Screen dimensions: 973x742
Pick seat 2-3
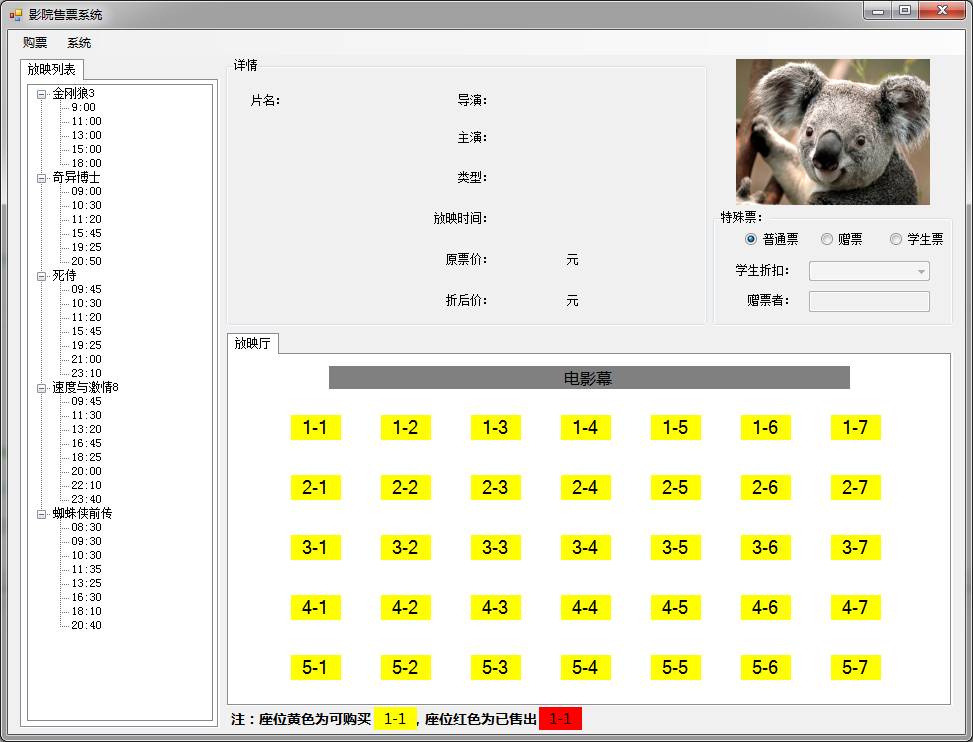495,488
